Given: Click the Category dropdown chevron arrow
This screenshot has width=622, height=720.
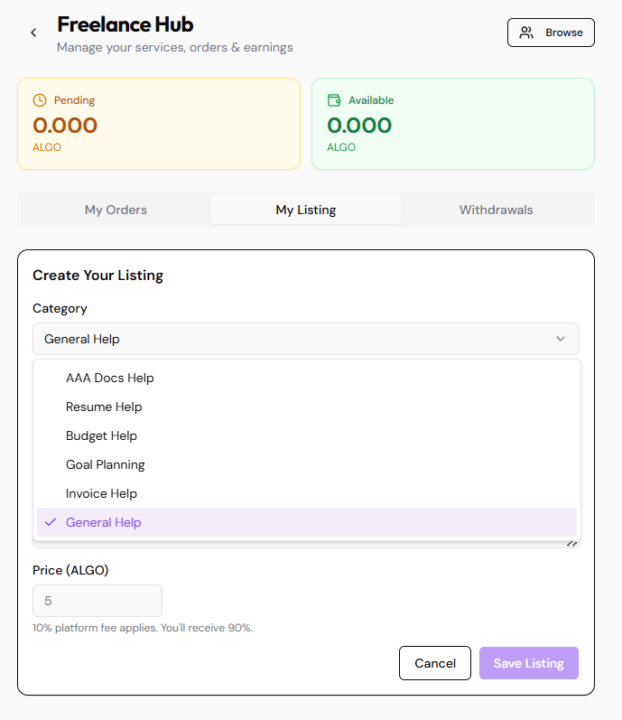Looking at the screenshot, I should (x=560, y=339).
